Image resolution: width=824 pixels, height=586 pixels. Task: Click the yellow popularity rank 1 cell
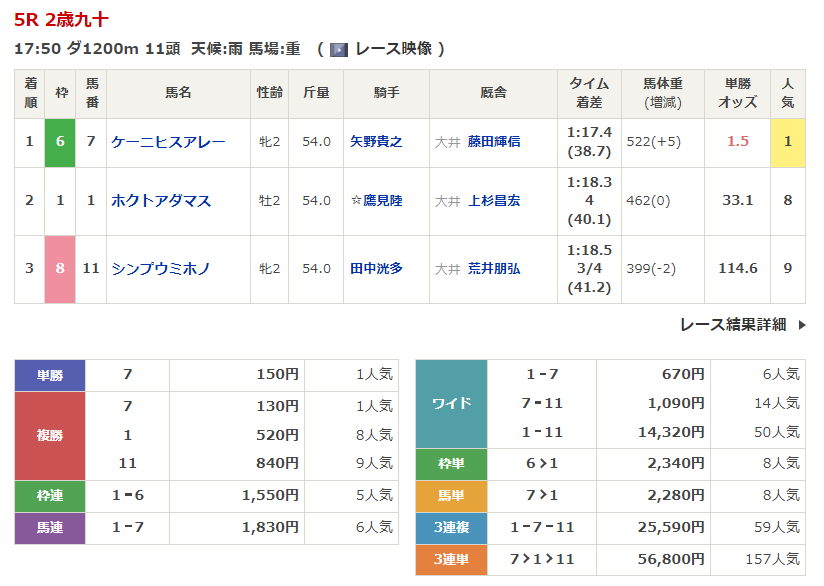coord(788,142)
